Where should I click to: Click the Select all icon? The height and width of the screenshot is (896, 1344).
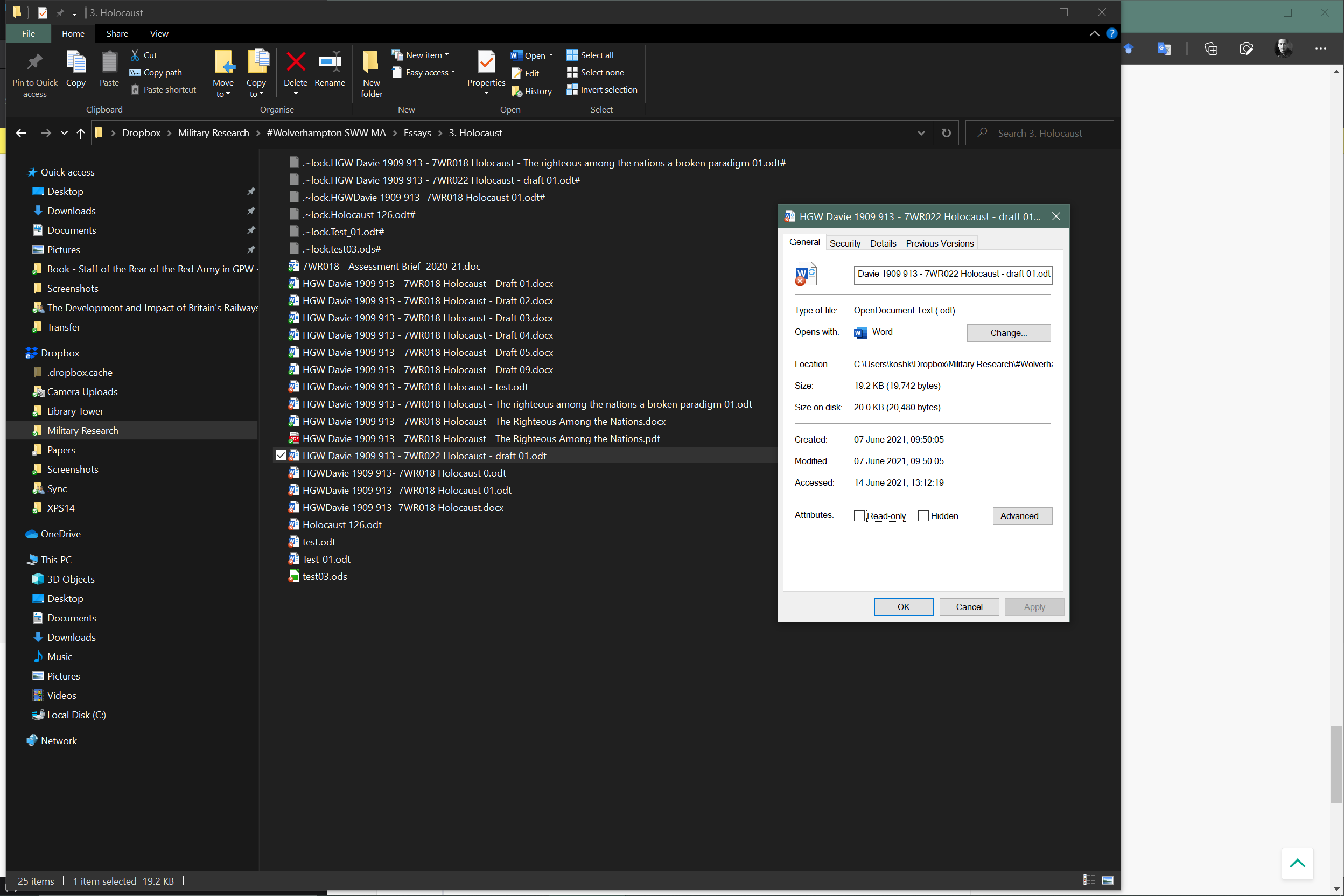[x=572, y=55]
